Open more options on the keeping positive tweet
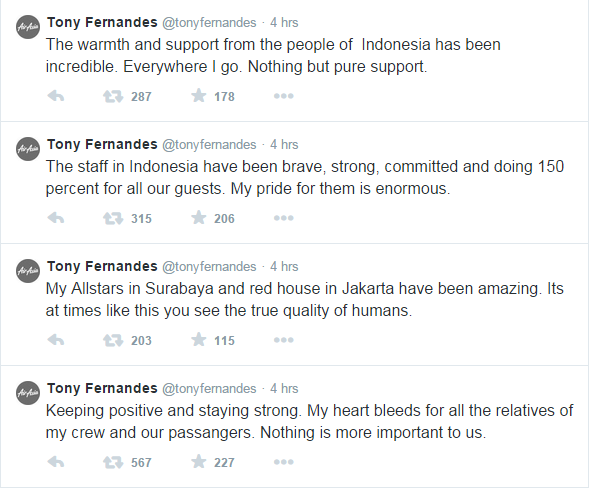 284,462
